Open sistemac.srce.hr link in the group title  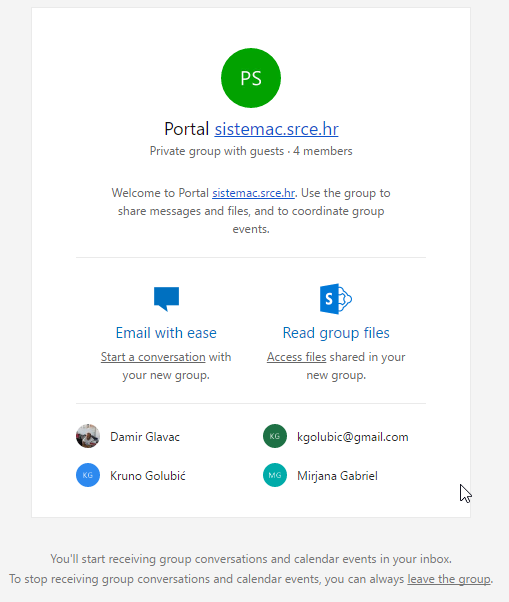click(276, 129)
